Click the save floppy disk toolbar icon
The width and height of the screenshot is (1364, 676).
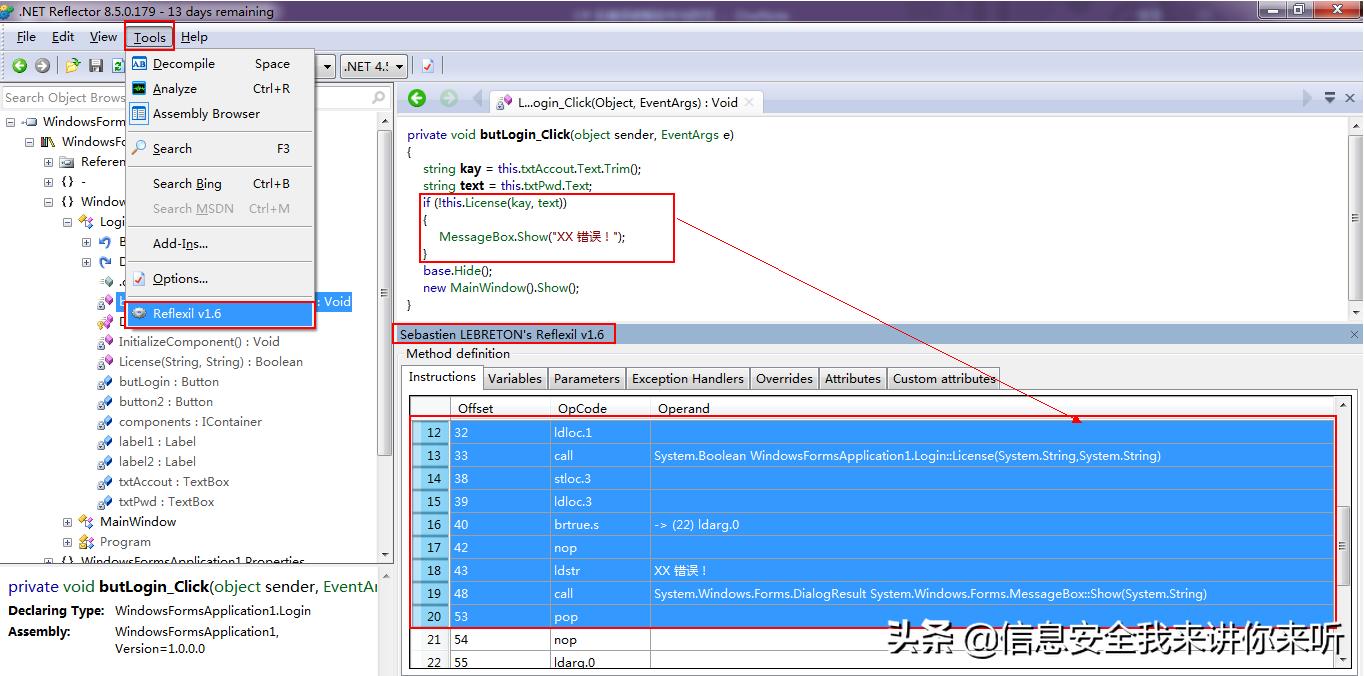coord(96,66)
